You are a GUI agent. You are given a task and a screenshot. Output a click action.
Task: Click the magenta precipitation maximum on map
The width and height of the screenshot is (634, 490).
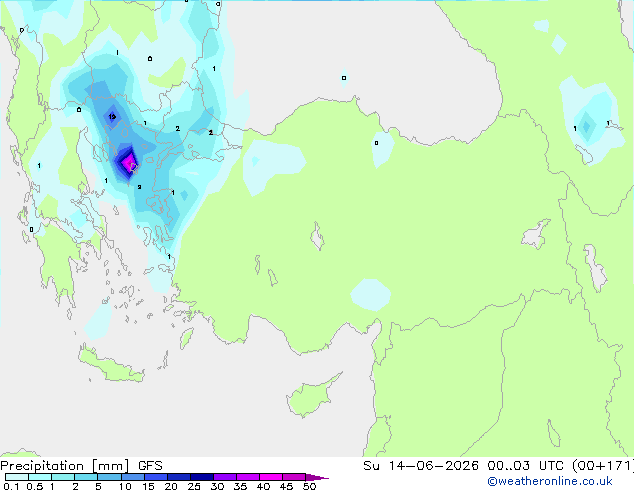click(128, 163)
